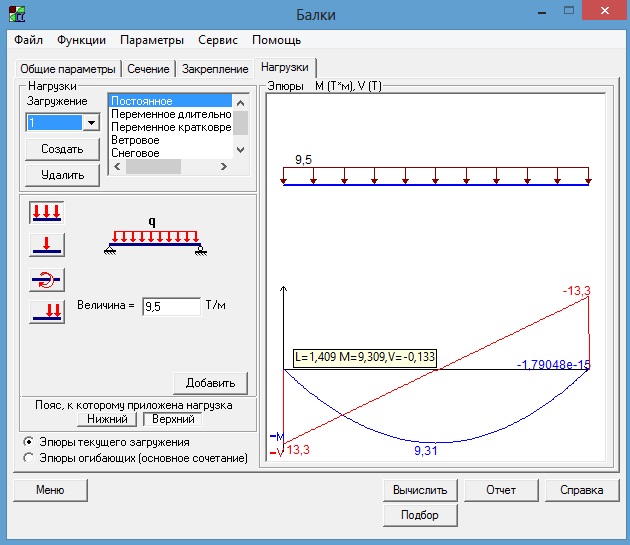Click the Добавить button

211,383
